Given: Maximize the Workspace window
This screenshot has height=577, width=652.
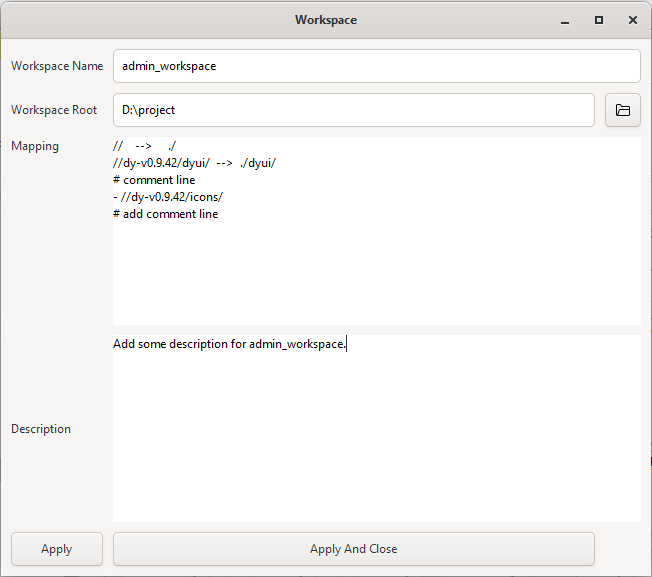Looking at the screenshot, I should coord(599,20).
